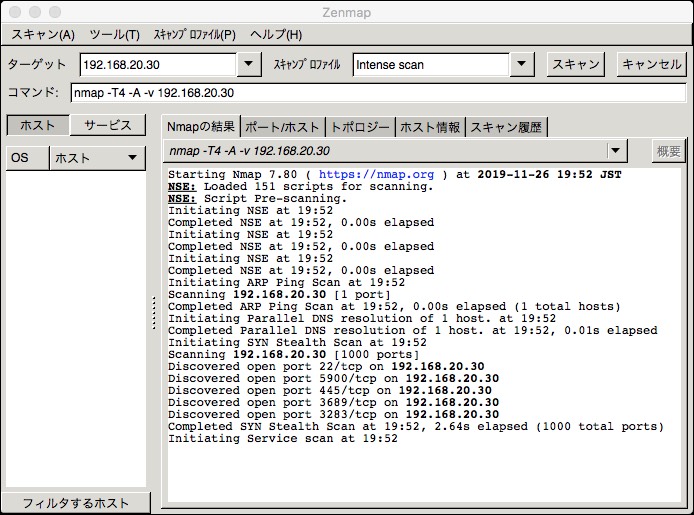Open the ツール(T) menu
The width and height of the screenshot is (694, 515).
114,34
